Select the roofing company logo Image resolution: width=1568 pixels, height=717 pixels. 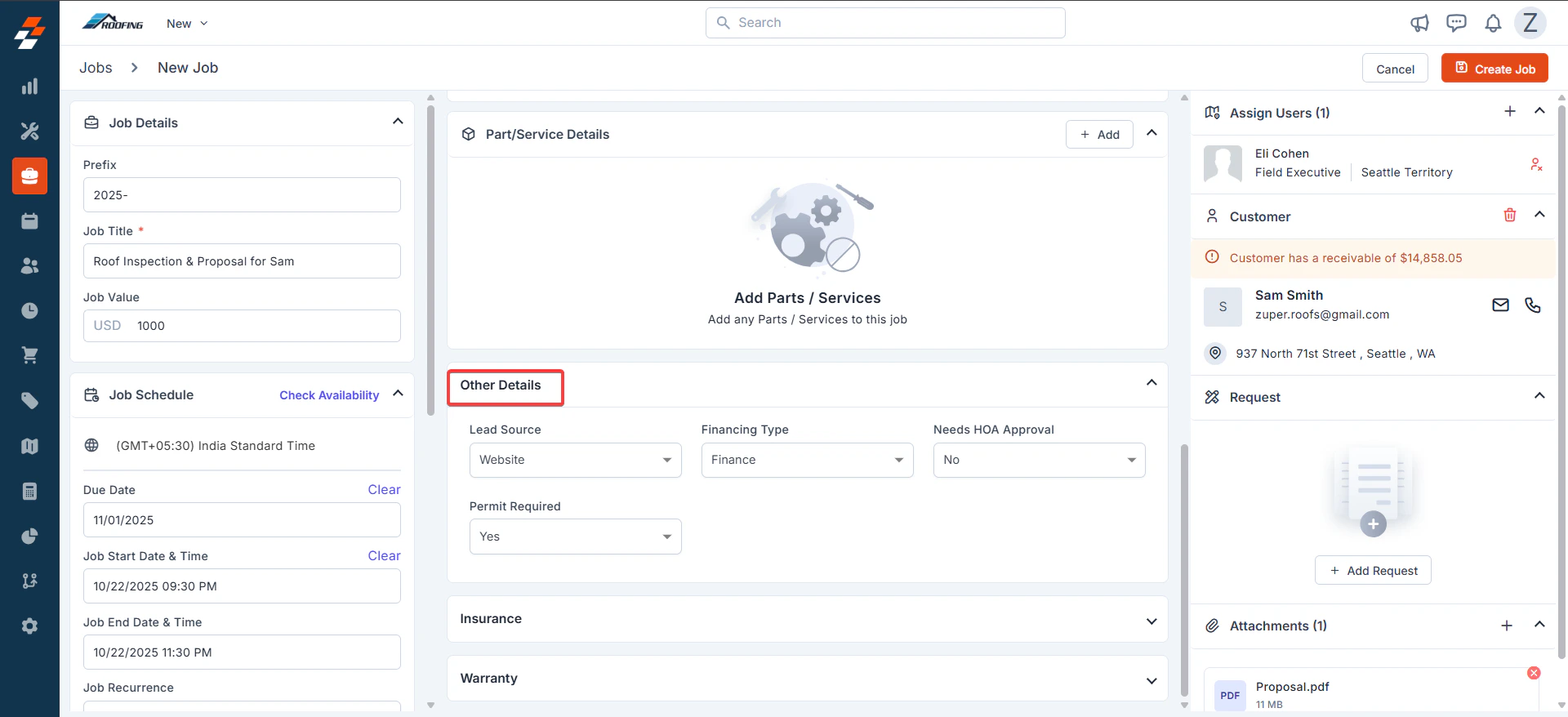coord(113,22)
